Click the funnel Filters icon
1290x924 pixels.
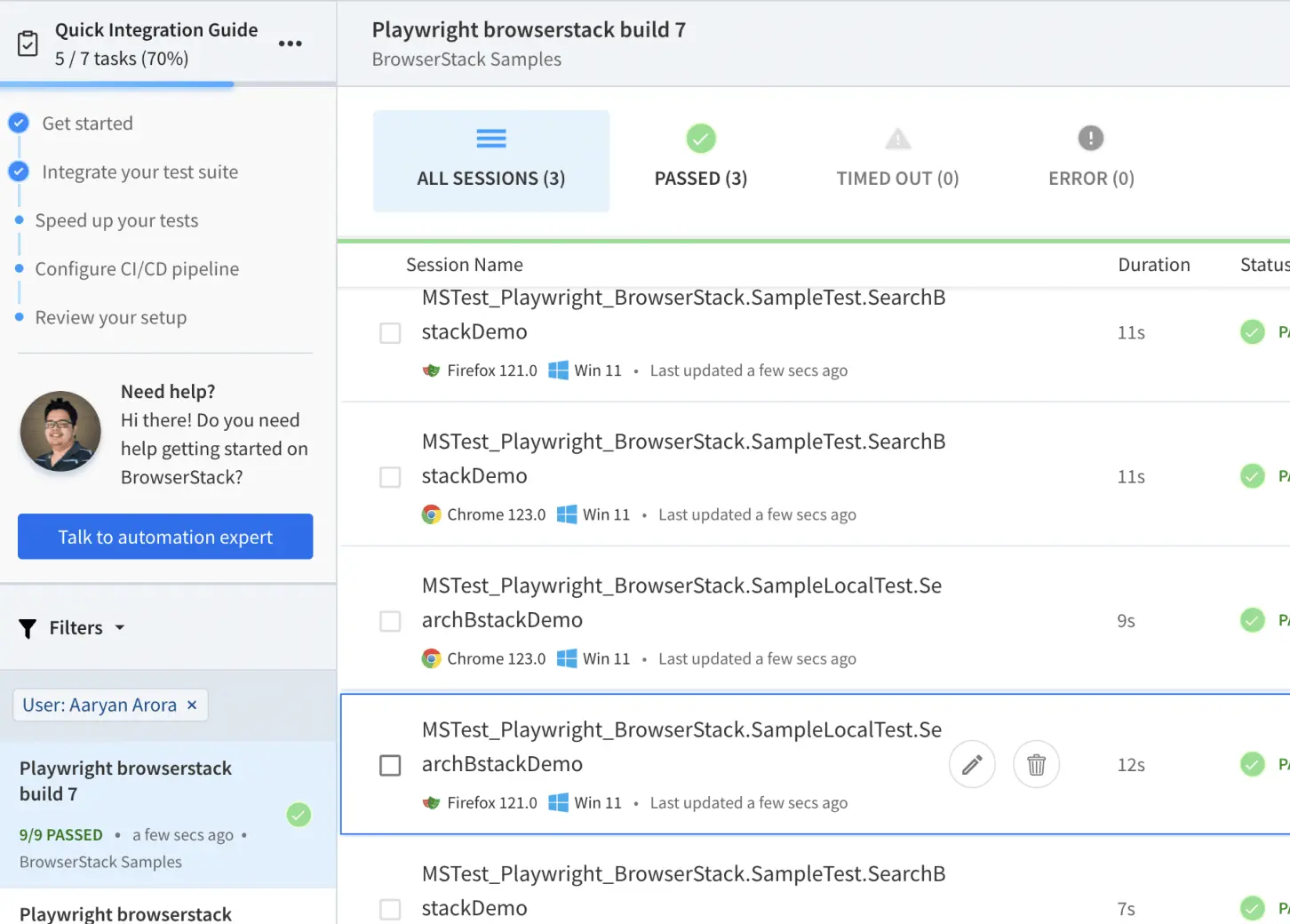28,628
